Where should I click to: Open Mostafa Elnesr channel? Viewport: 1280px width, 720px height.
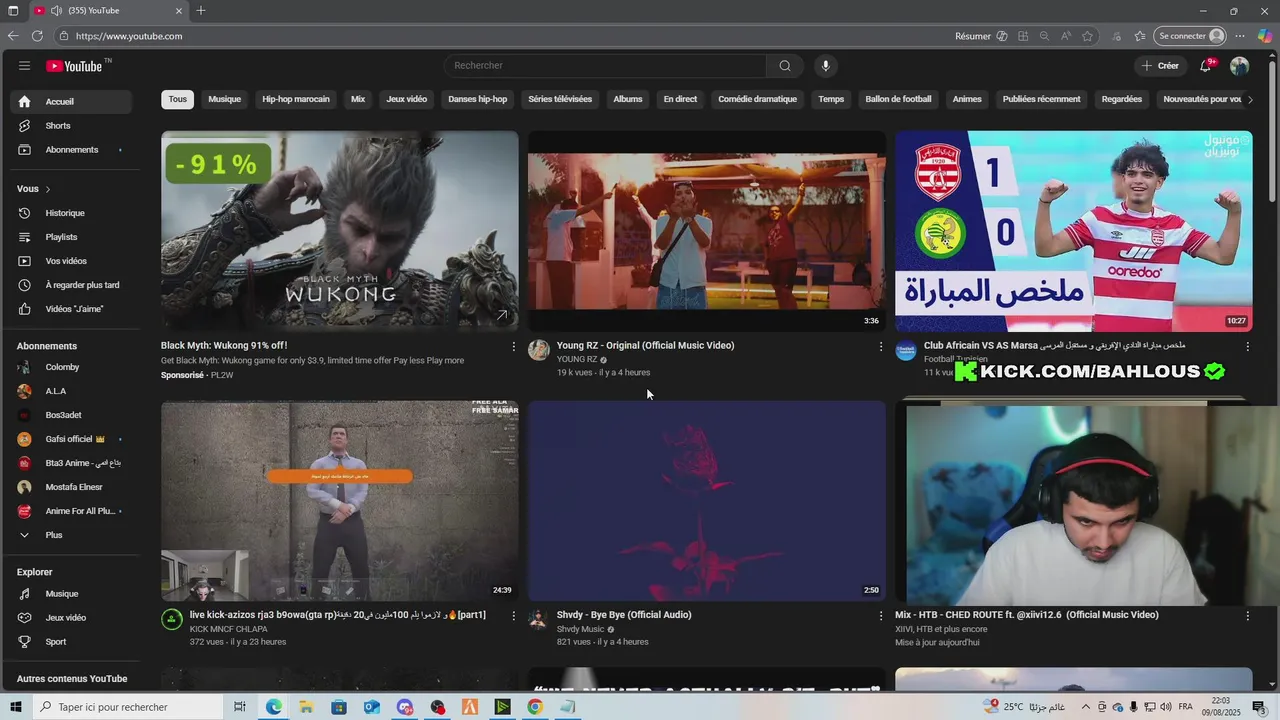[x=71, y=487]
